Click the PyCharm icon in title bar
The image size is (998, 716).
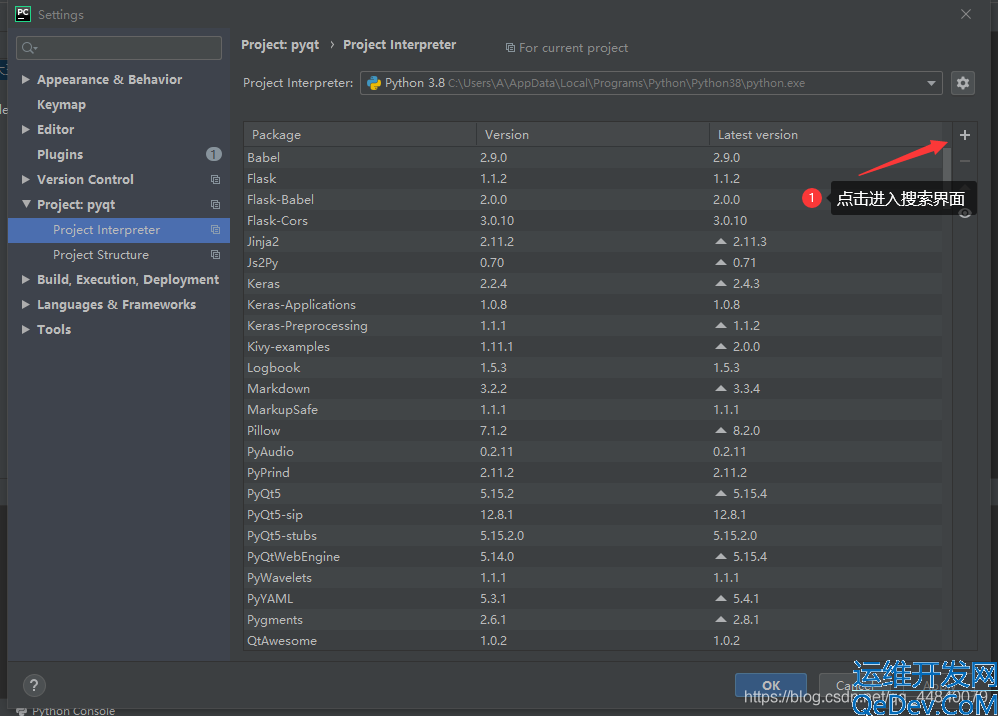(23, 14)
